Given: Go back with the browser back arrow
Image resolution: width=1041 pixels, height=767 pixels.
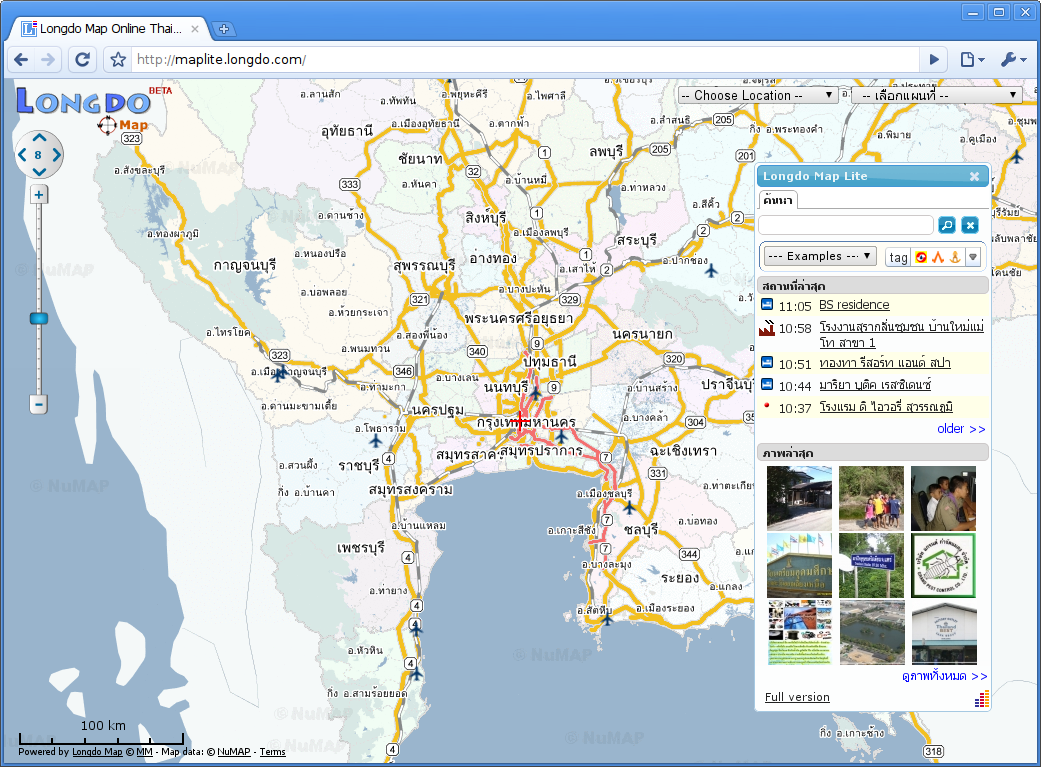Looking at the screenshot, I should (x=21, y=60).
